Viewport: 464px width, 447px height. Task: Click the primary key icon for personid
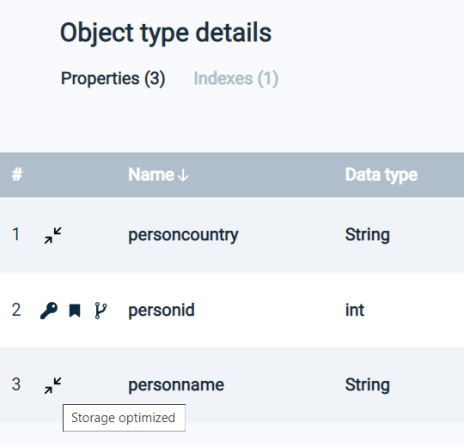[49, 310]
